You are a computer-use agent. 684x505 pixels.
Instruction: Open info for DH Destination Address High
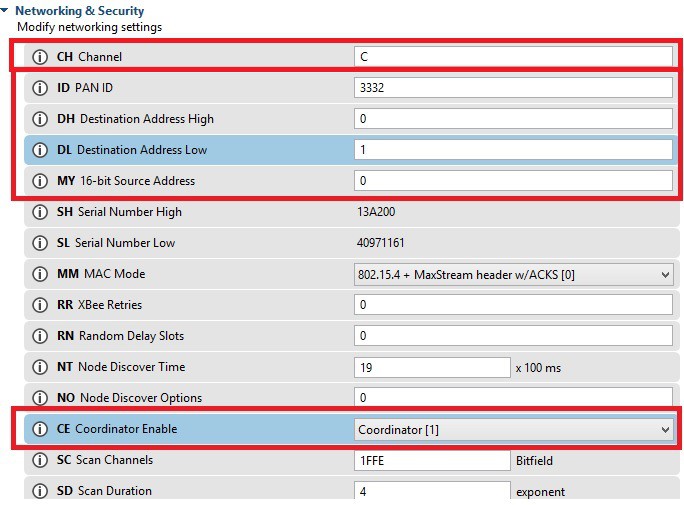click(40, 119)
